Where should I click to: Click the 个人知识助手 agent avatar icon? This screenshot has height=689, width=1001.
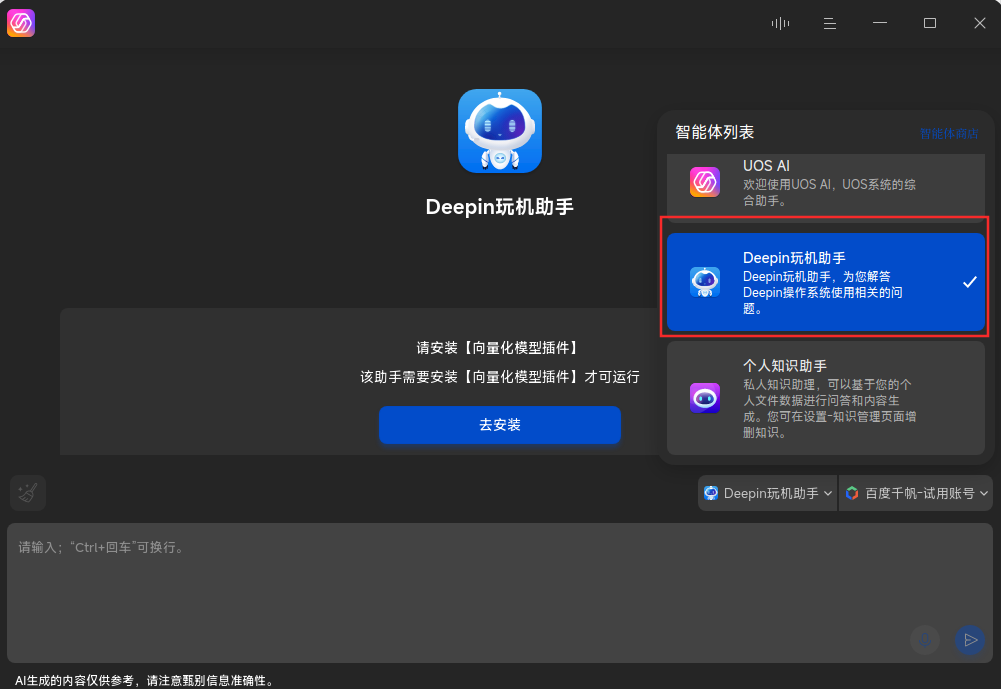pos(705,398)
